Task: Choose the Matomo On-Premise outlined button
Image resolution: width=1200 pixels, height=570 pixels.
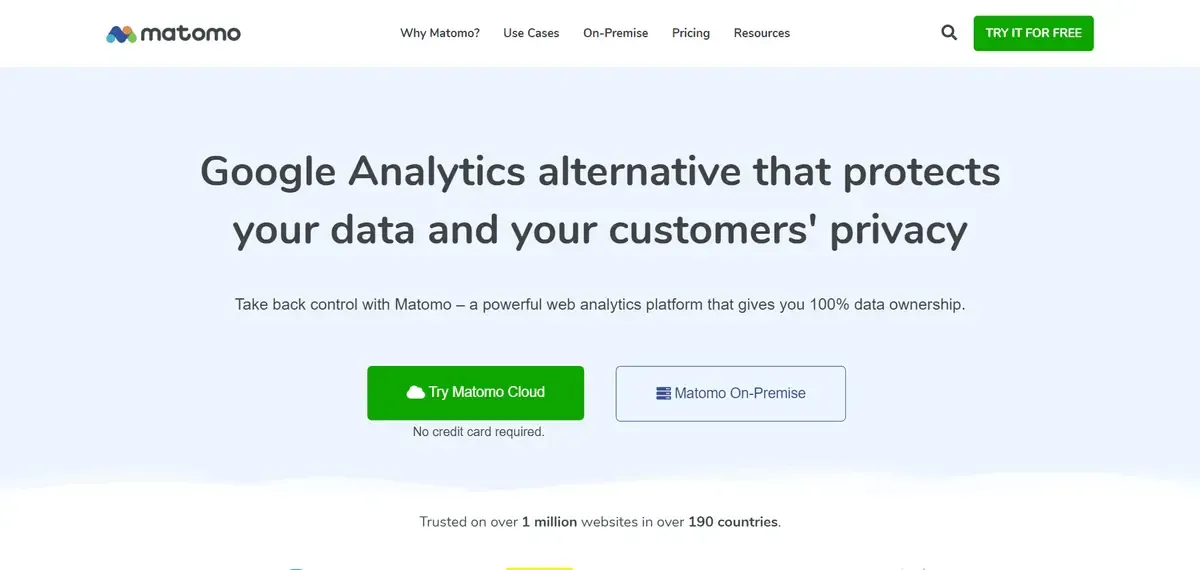Action: click(x=731, y=393)
